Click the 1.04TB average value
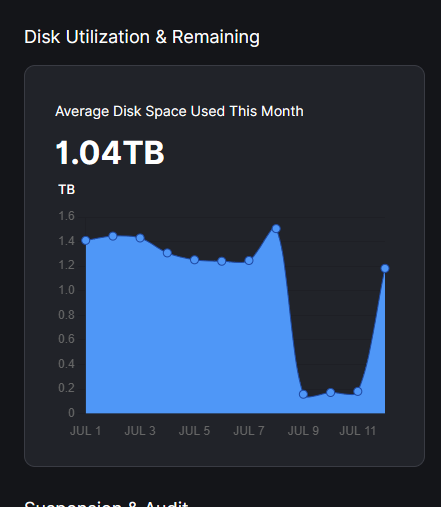The image size is (441, 507). tap(110, 153)
